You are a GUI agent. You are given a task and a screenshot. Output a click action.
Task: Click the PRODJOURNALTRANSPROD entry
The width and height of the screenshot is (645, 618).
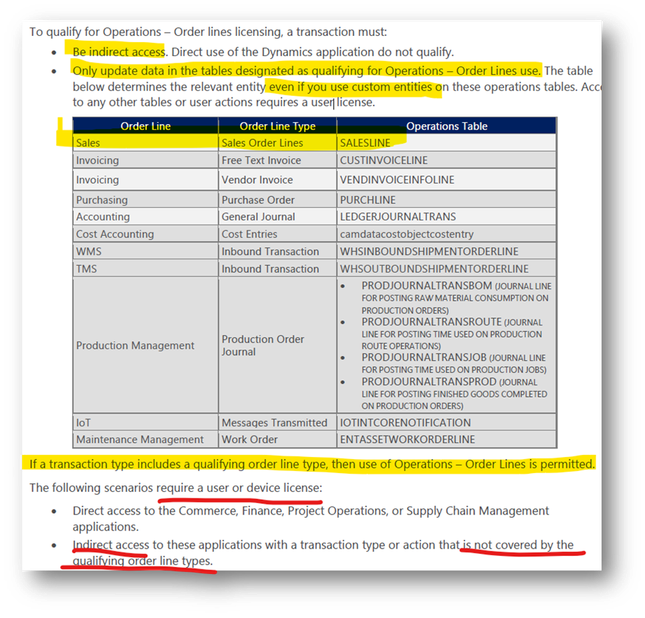[454, 393]
